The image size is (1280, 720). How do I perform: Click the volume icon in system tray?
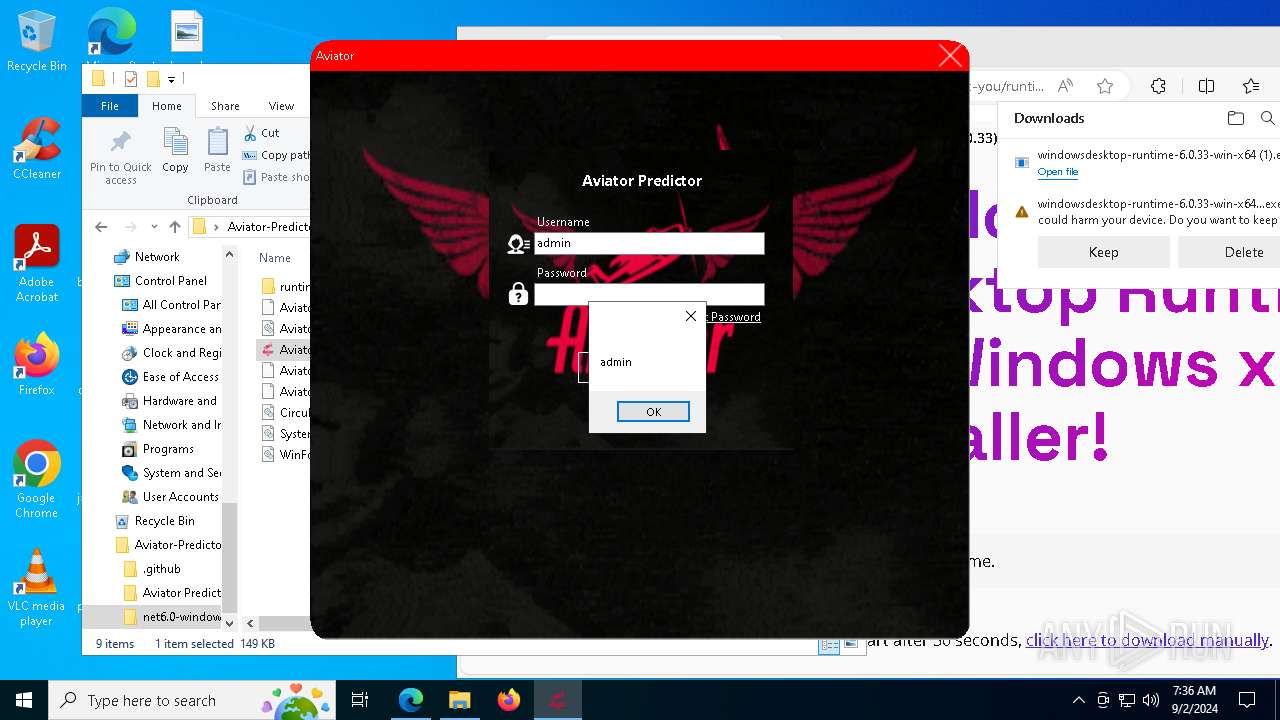coord(1151,700)
